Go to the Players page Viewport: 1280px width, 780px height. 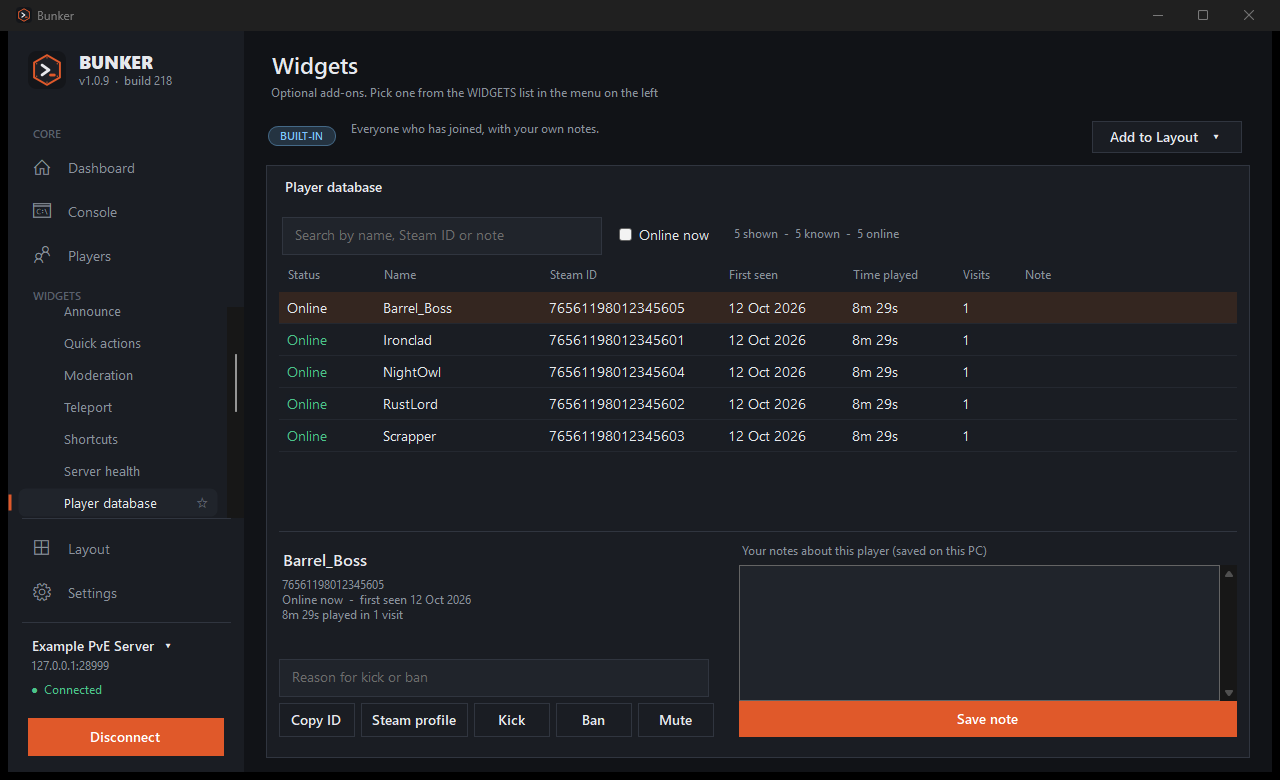tap(89, 256)
